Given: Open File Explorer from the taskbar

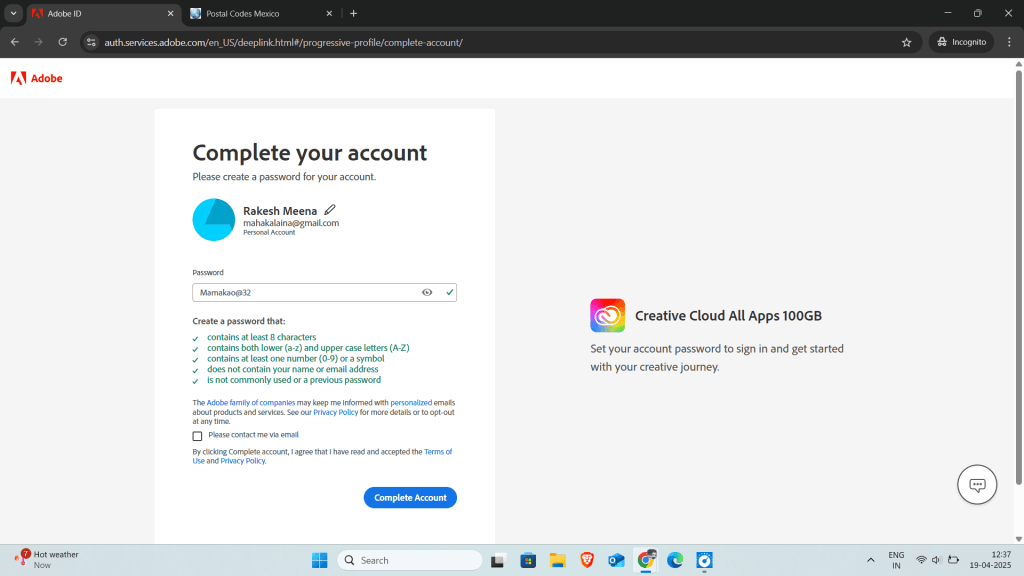Looking at the screenshot, I should pos(557,560).
